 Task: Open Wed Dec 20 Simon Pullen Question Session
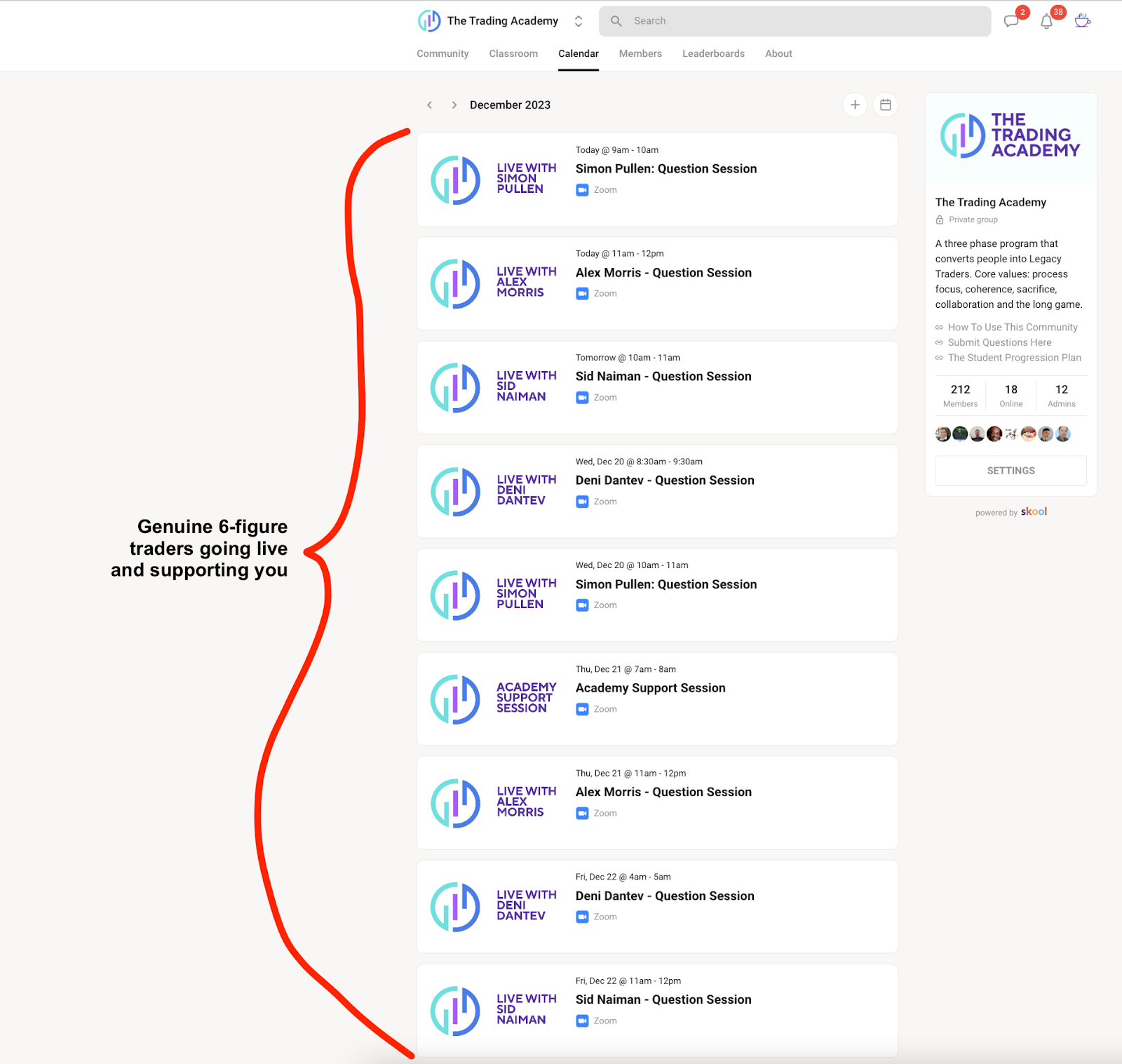pyautogui.click(x=666, y=584)
